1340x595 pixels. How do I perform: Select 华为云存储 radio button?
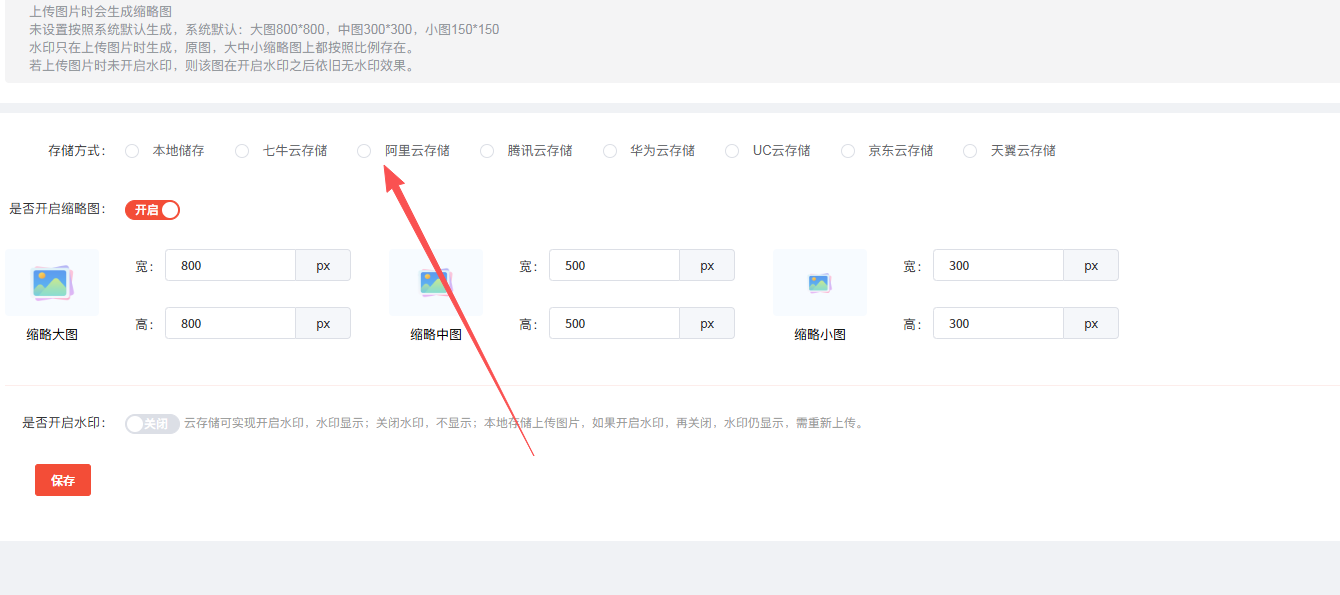click(x=610, y=151)
